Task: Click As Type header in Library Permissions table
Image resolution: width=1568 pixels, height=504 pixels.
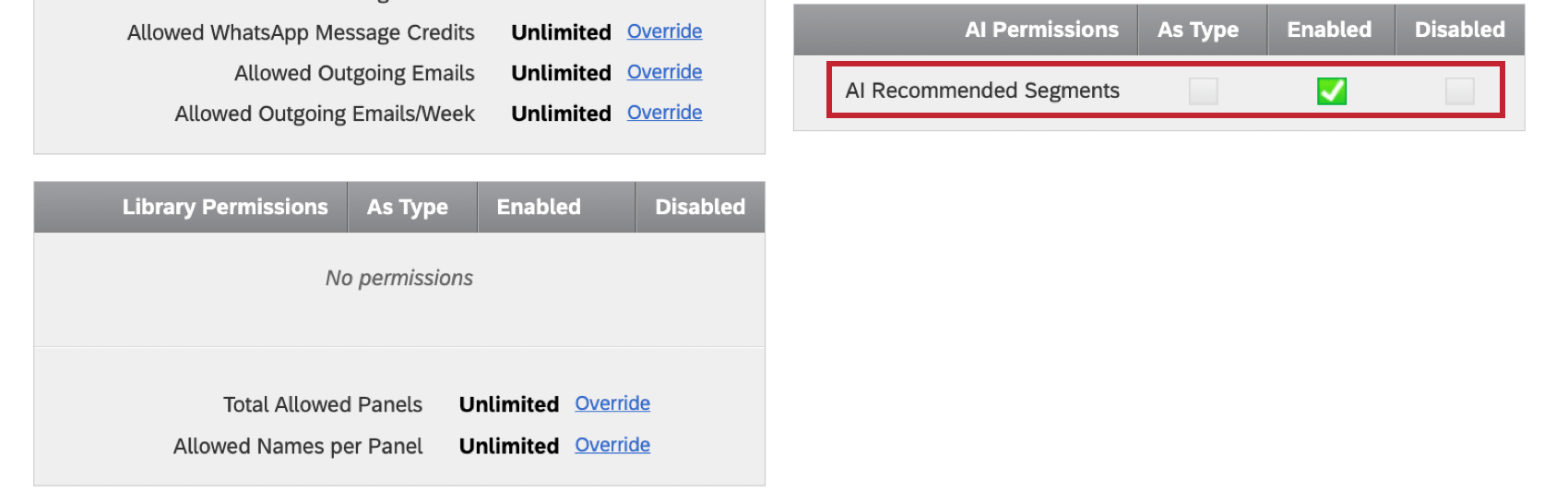Action: [408, 207]
